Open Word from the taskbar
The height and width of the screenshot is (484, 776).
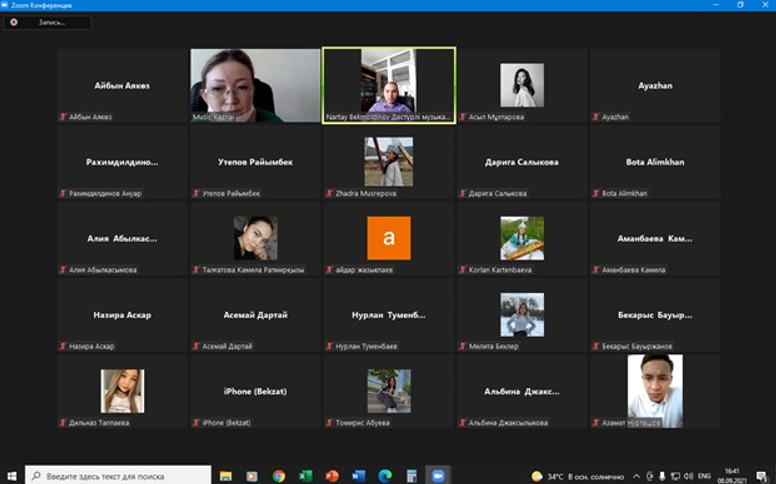358,476
